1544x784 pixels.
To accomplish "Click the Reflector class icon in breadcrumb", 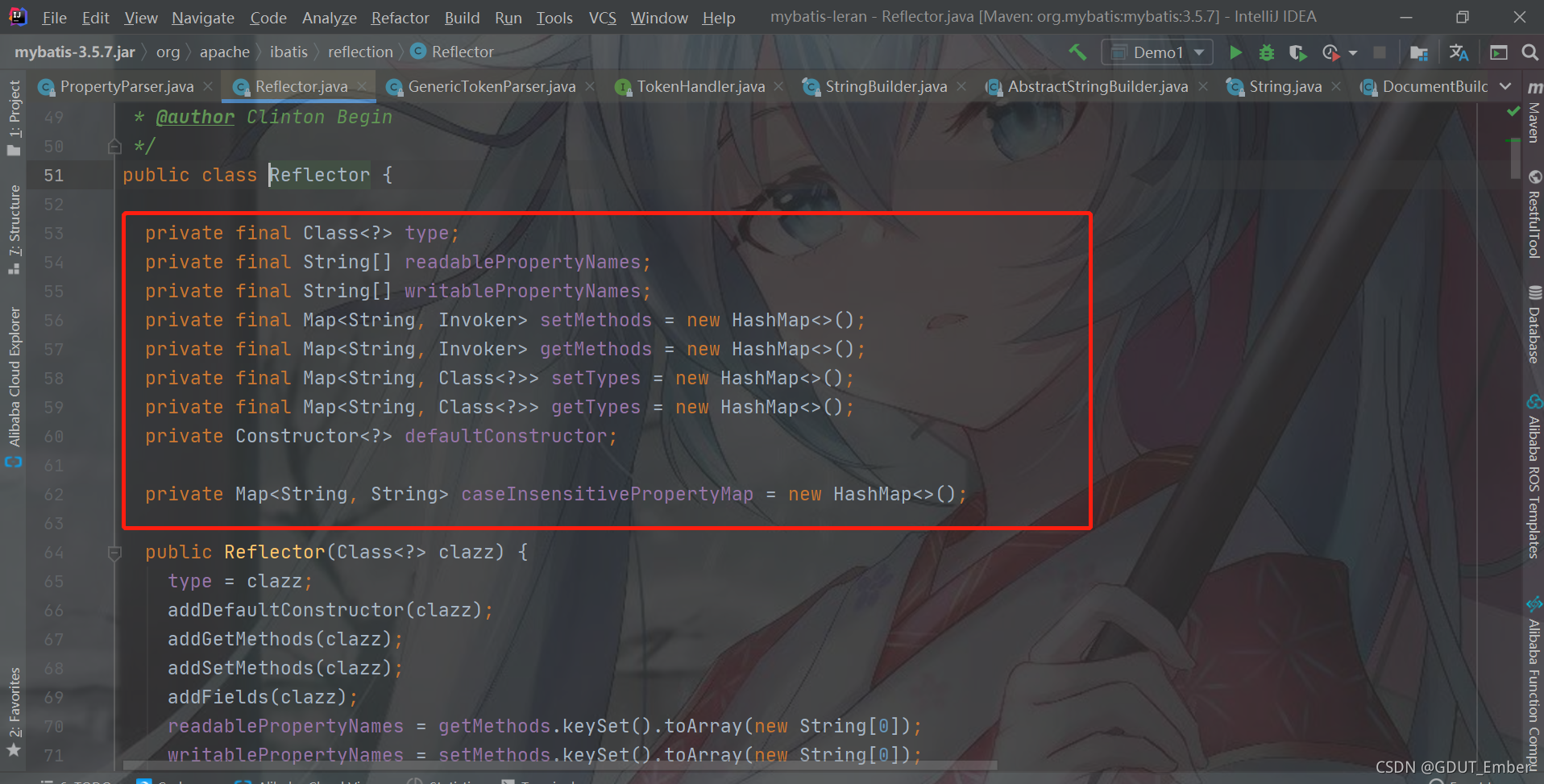I will click(418, 52).
